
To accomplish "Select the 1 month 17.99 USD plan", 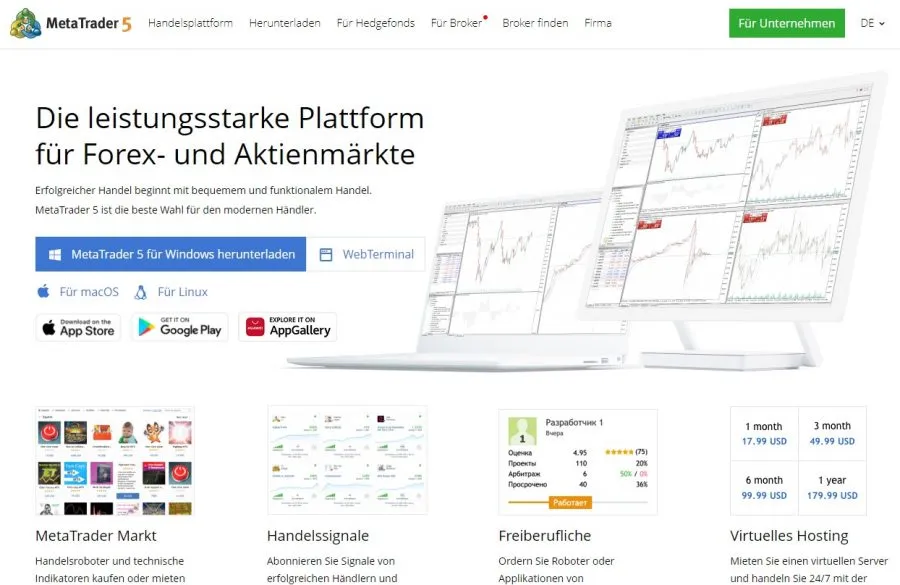I will [764, 433].
